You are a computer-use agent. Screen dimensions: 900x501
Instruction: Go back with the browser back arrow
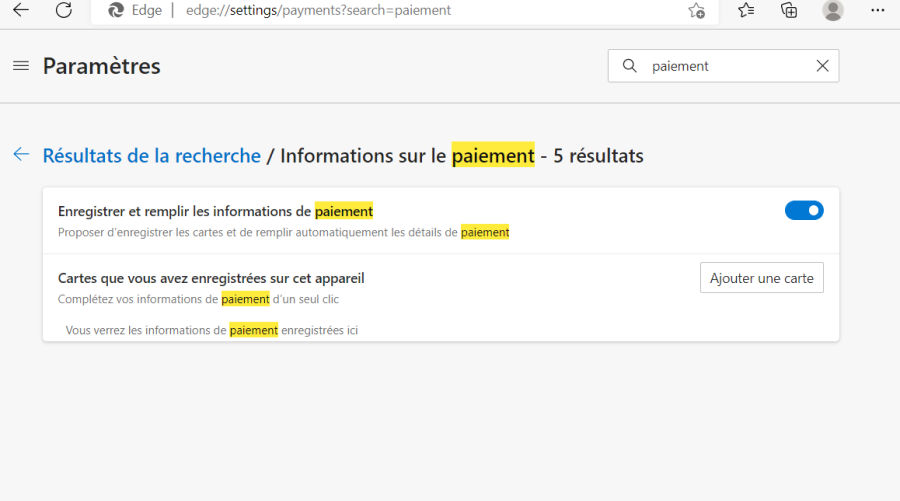coord(21,10)
